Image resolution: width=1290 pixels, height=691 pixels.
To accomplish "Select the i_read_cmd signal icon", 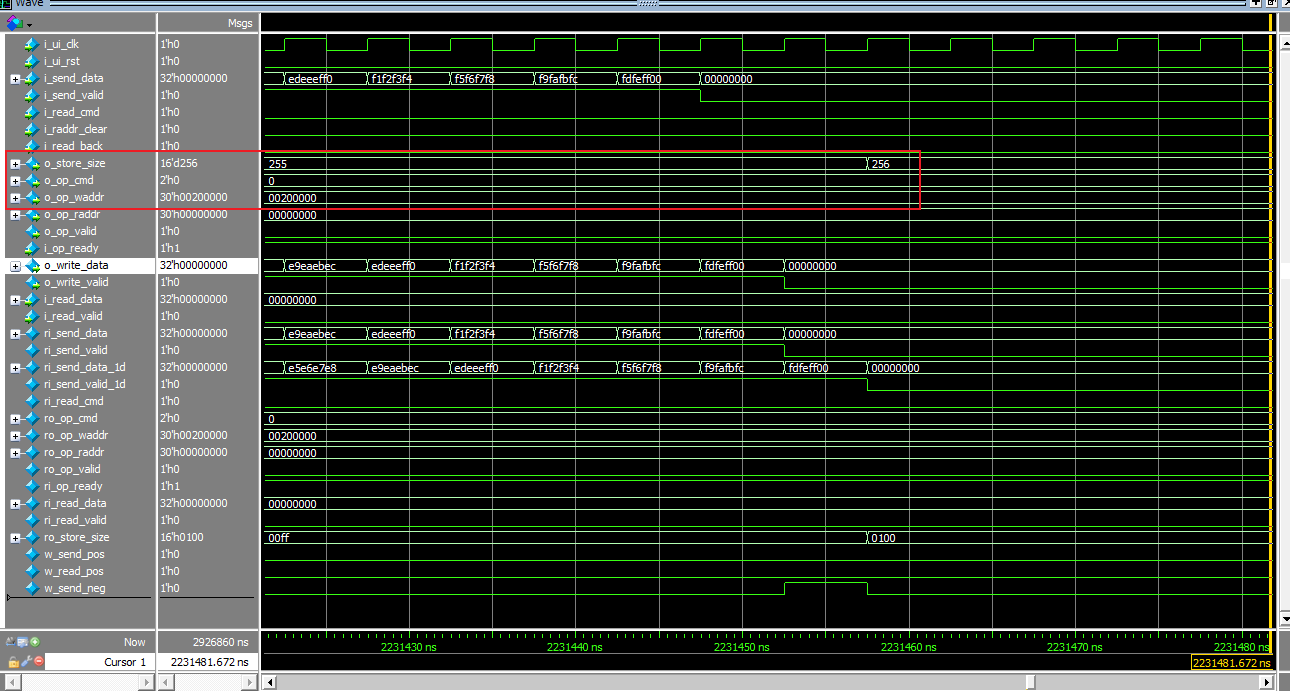I will point(31,112).
